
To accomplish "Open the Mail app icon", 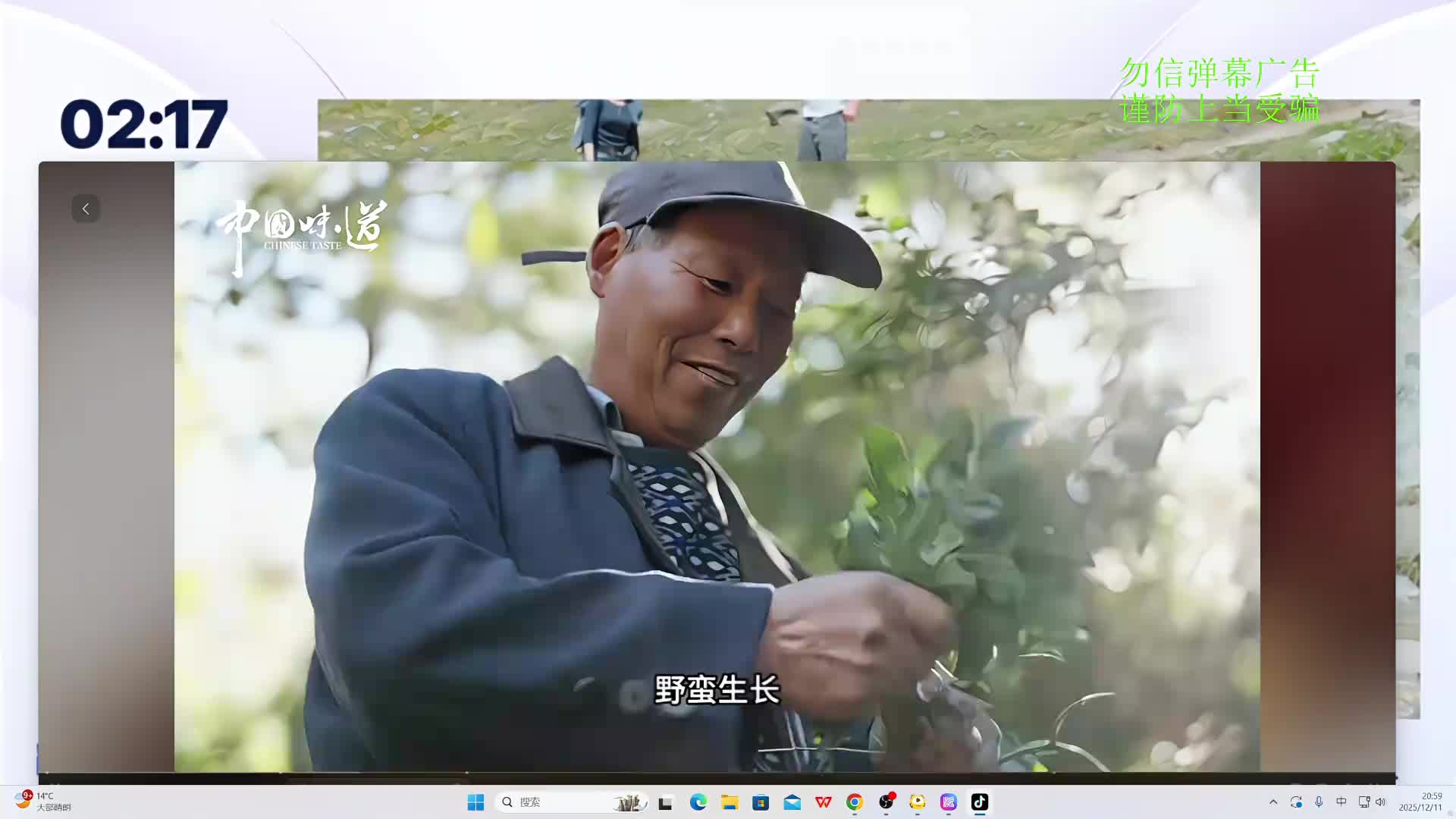I will tap(792, 802).
